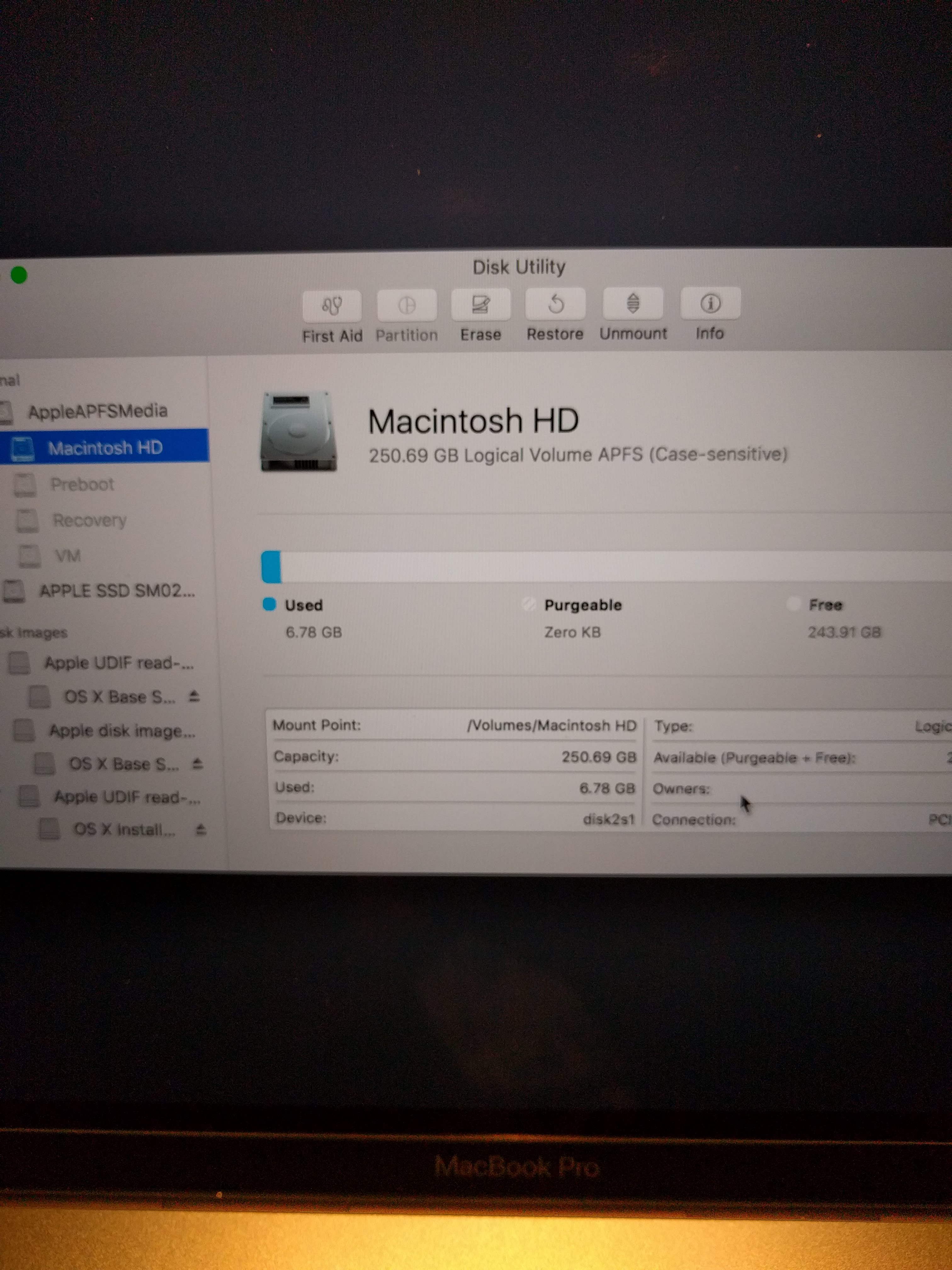
Task: Click the Device disk2s1 value
Action: pos(609,819)
